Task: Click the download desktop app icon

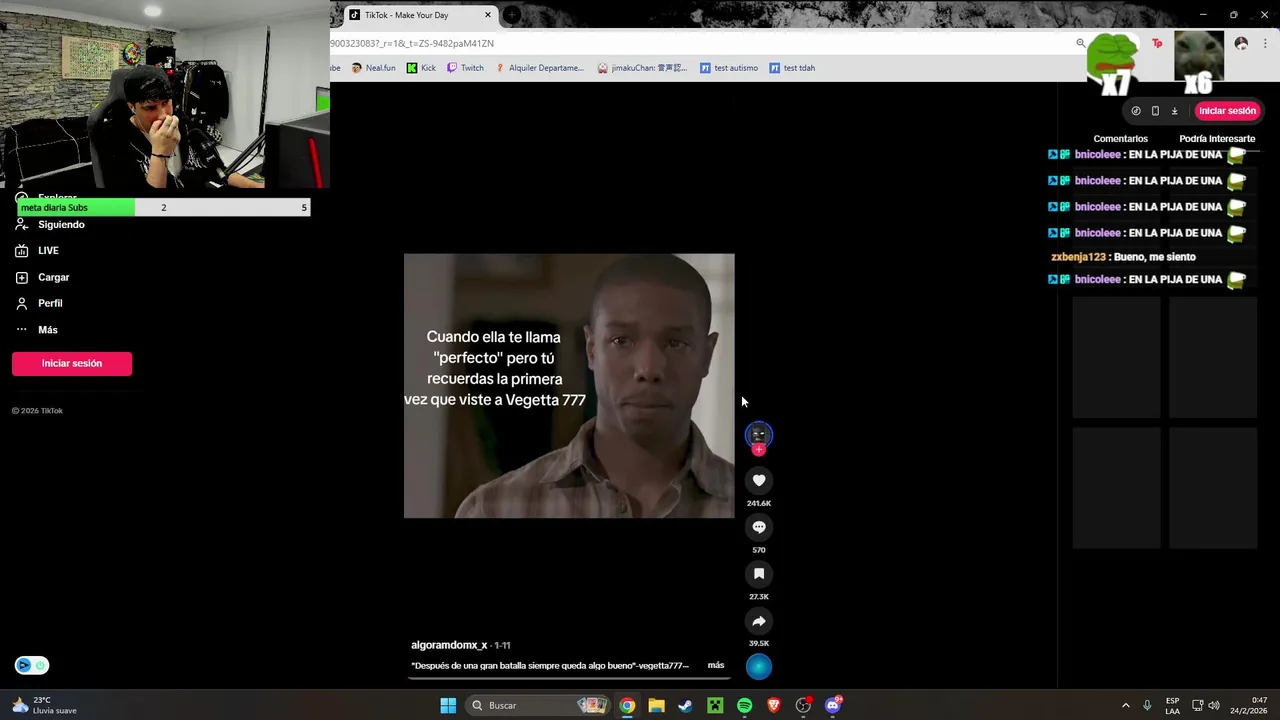Action: 1174,111
